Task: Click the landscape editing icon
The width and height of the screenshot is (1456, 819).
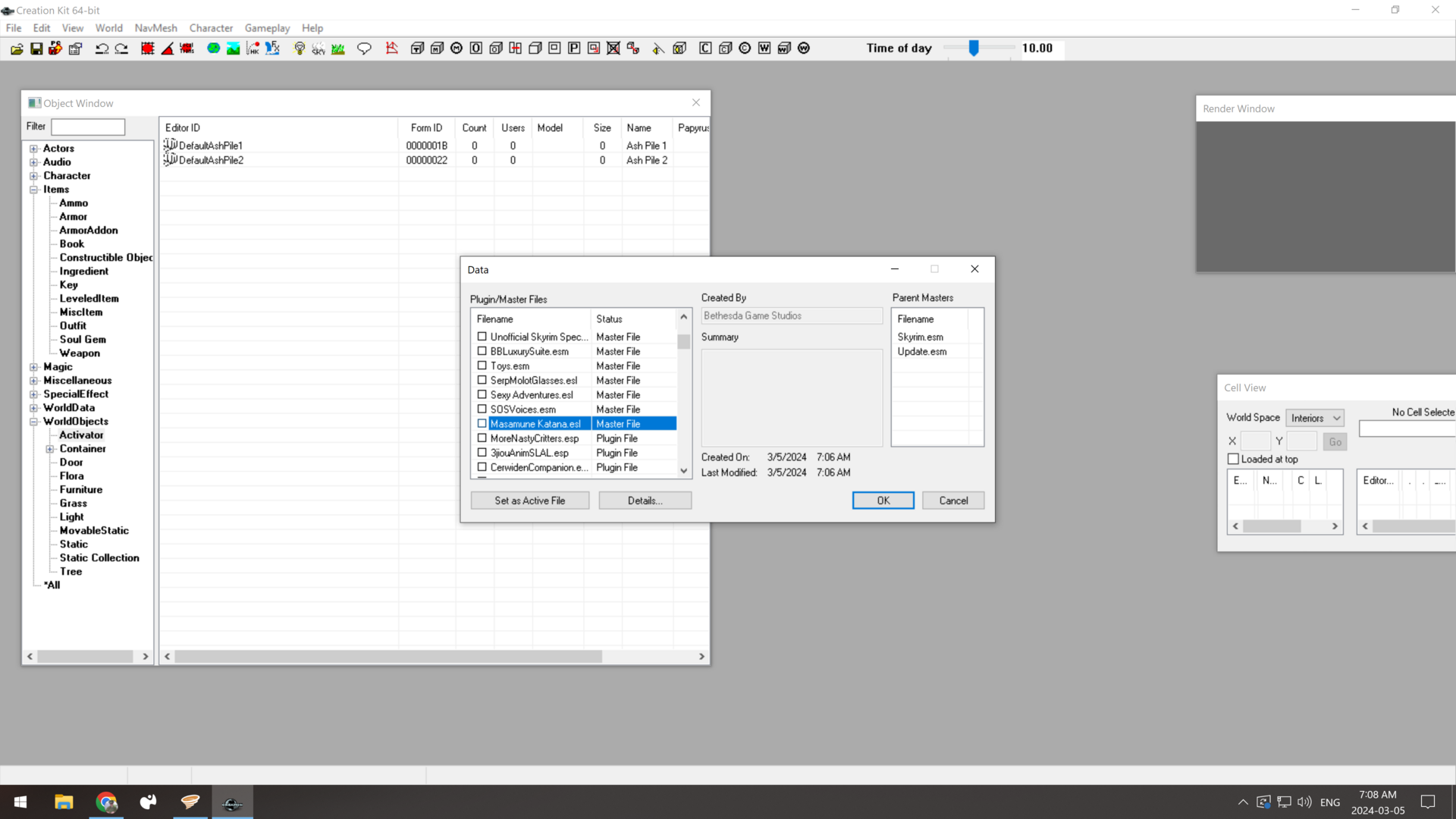Action: tap(234, 49)
